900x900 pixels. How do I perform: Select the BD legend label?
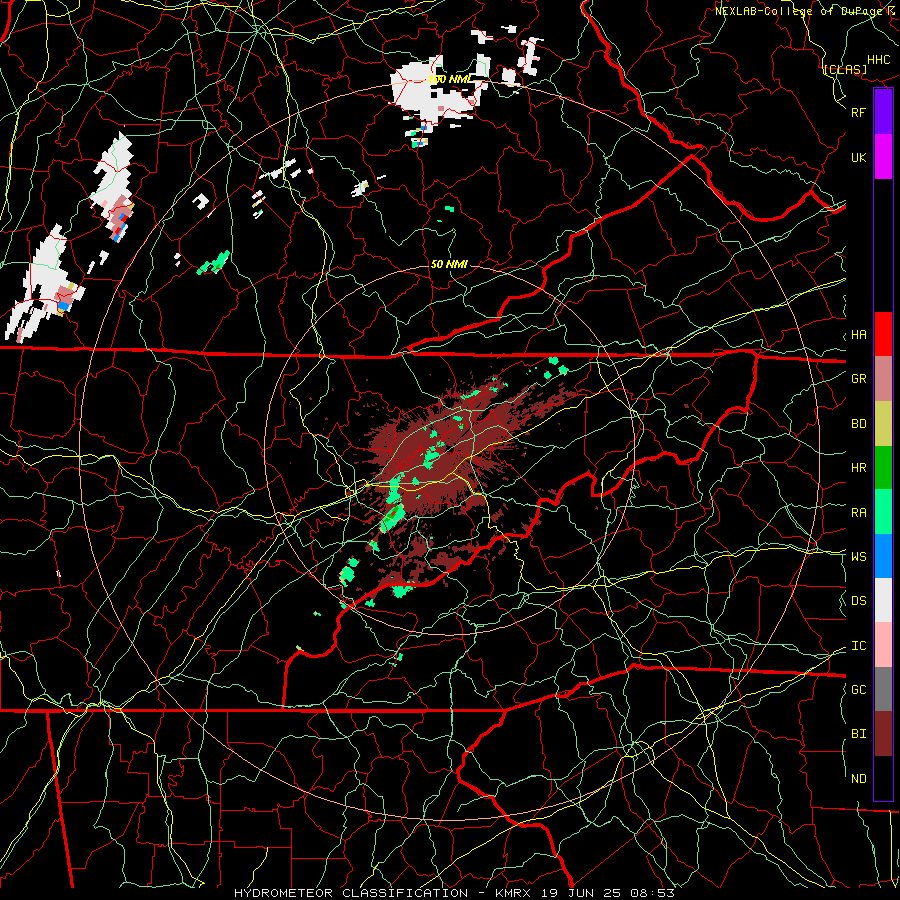(858, 424)
